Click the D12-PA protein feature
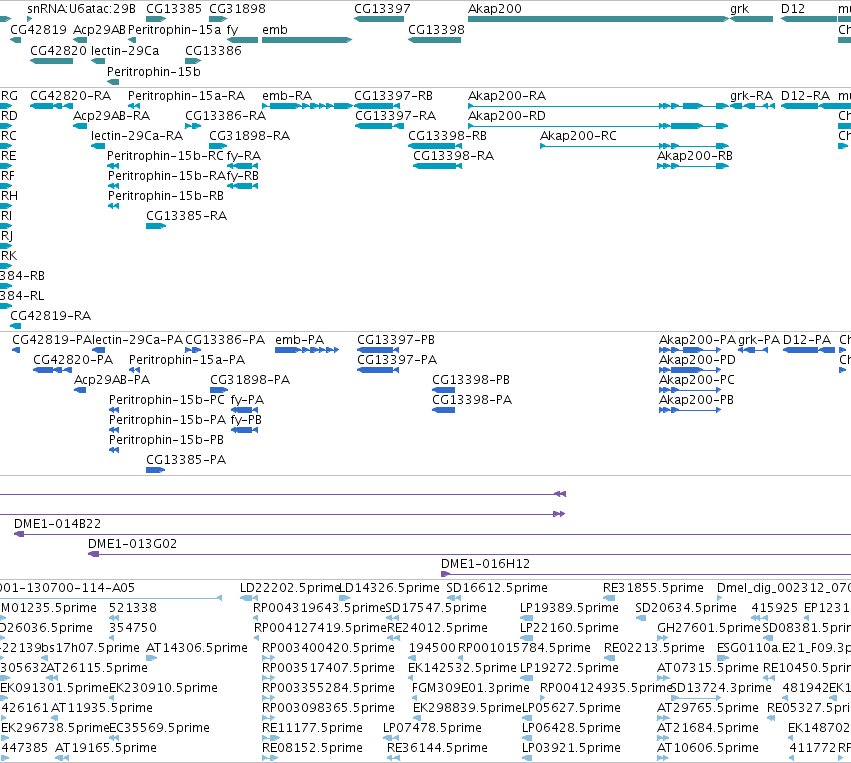This screenshot has height=763, width=851. tap(809, 350)
